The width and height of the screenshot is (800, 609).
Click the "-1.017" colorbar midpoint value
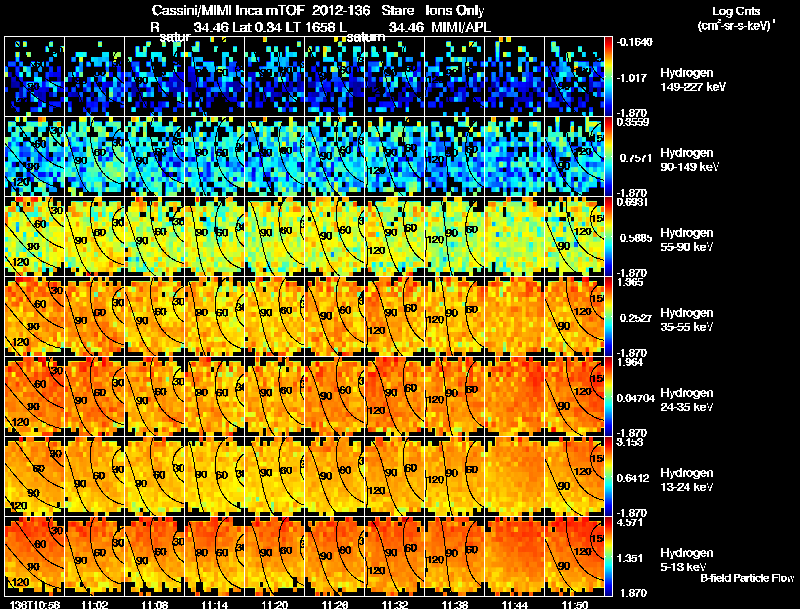[x=632, y=78]
